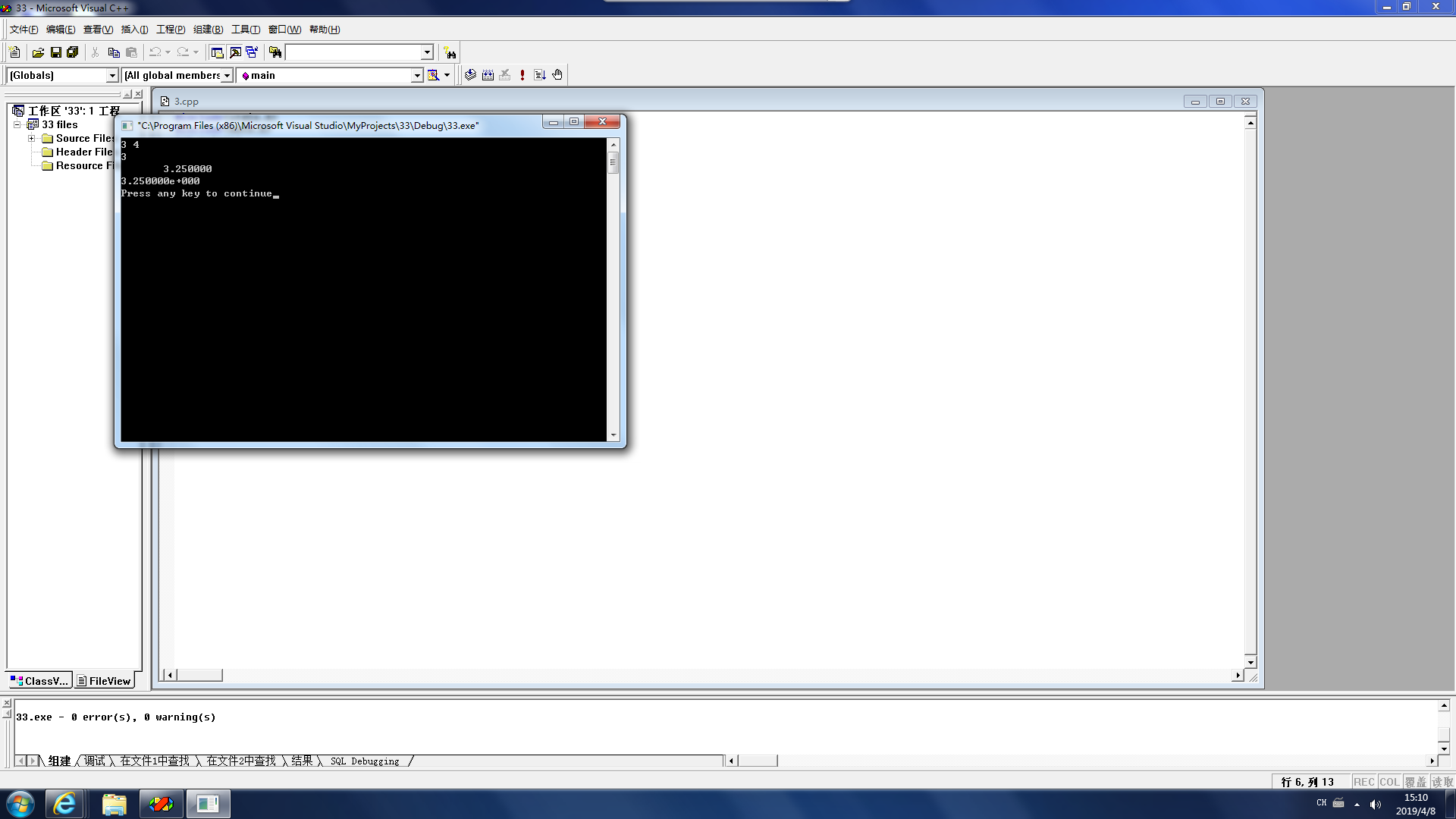Click the Build icon in the build toolbar

[x=488, y=75]
